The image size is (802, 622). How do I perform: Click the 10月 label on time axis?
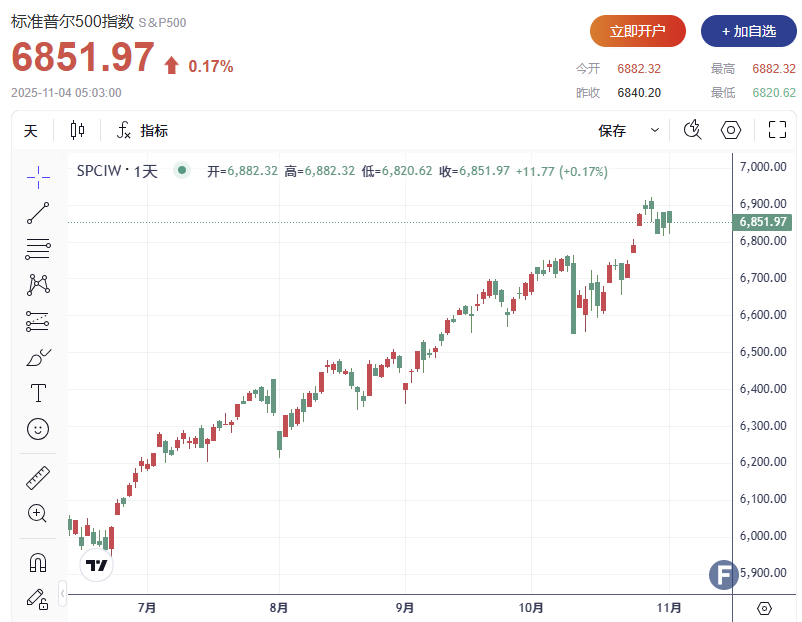531,608
